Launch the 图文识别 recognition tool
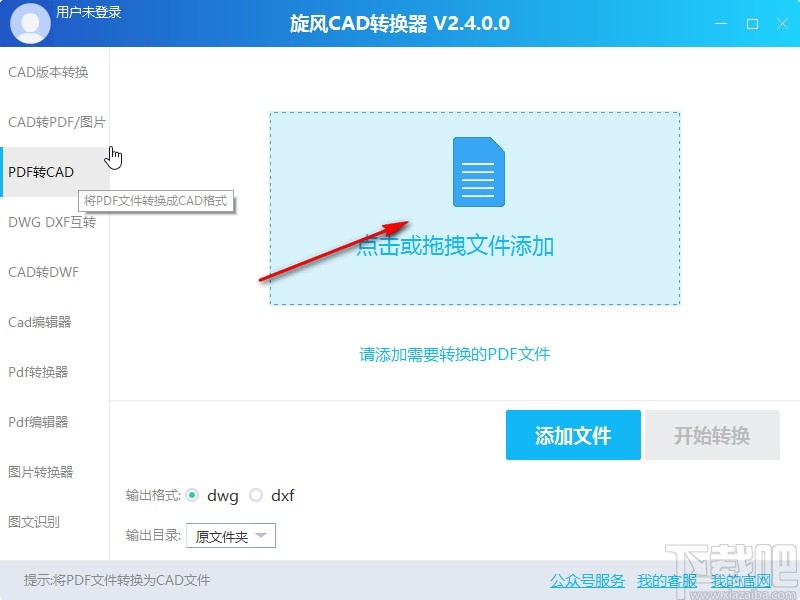The height and width of the screenshot is (600, 800). coord(37,522)
